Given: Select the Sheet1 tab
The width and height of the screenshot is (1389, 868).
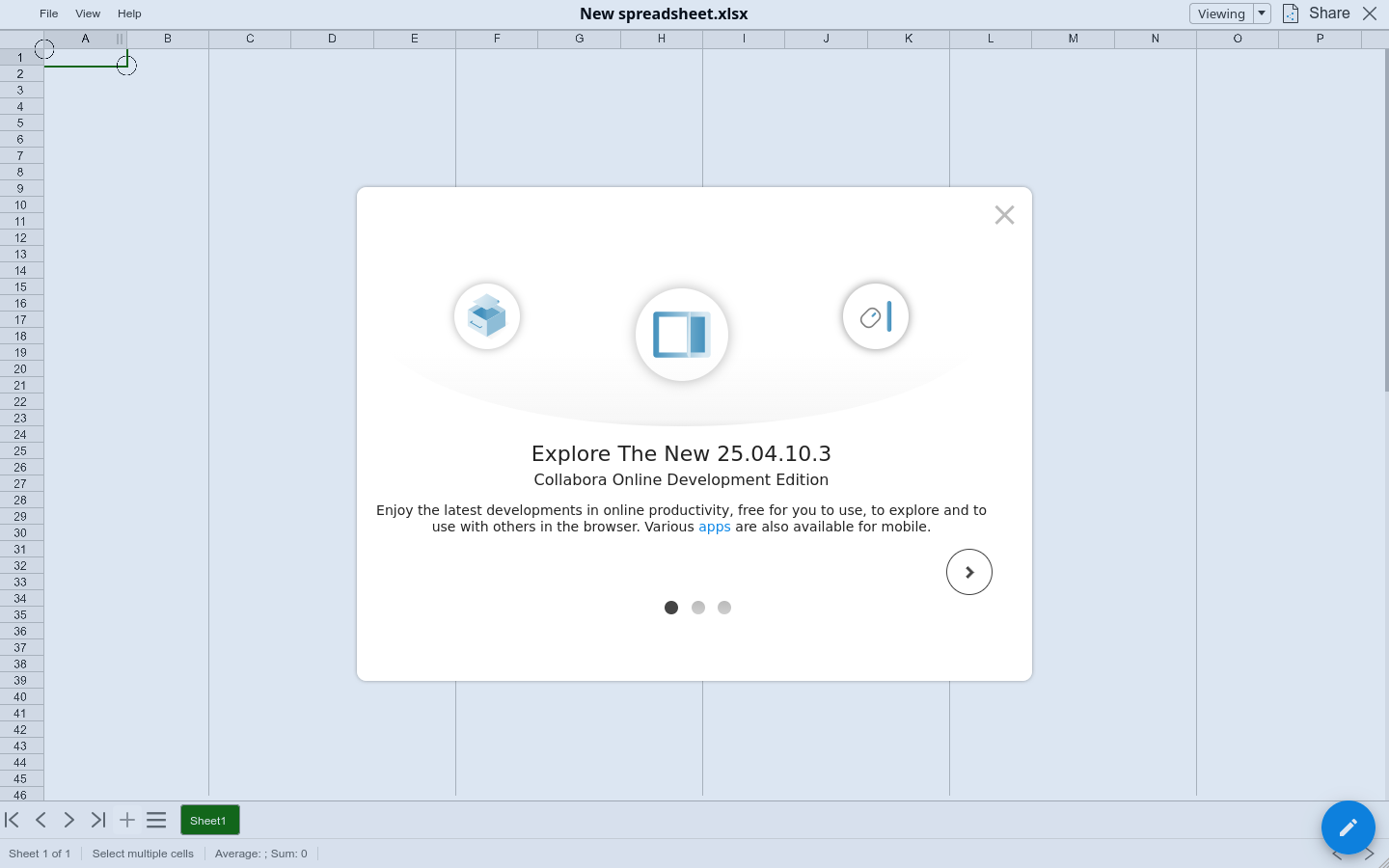Looking at the screenshot, I should (209, 821).
